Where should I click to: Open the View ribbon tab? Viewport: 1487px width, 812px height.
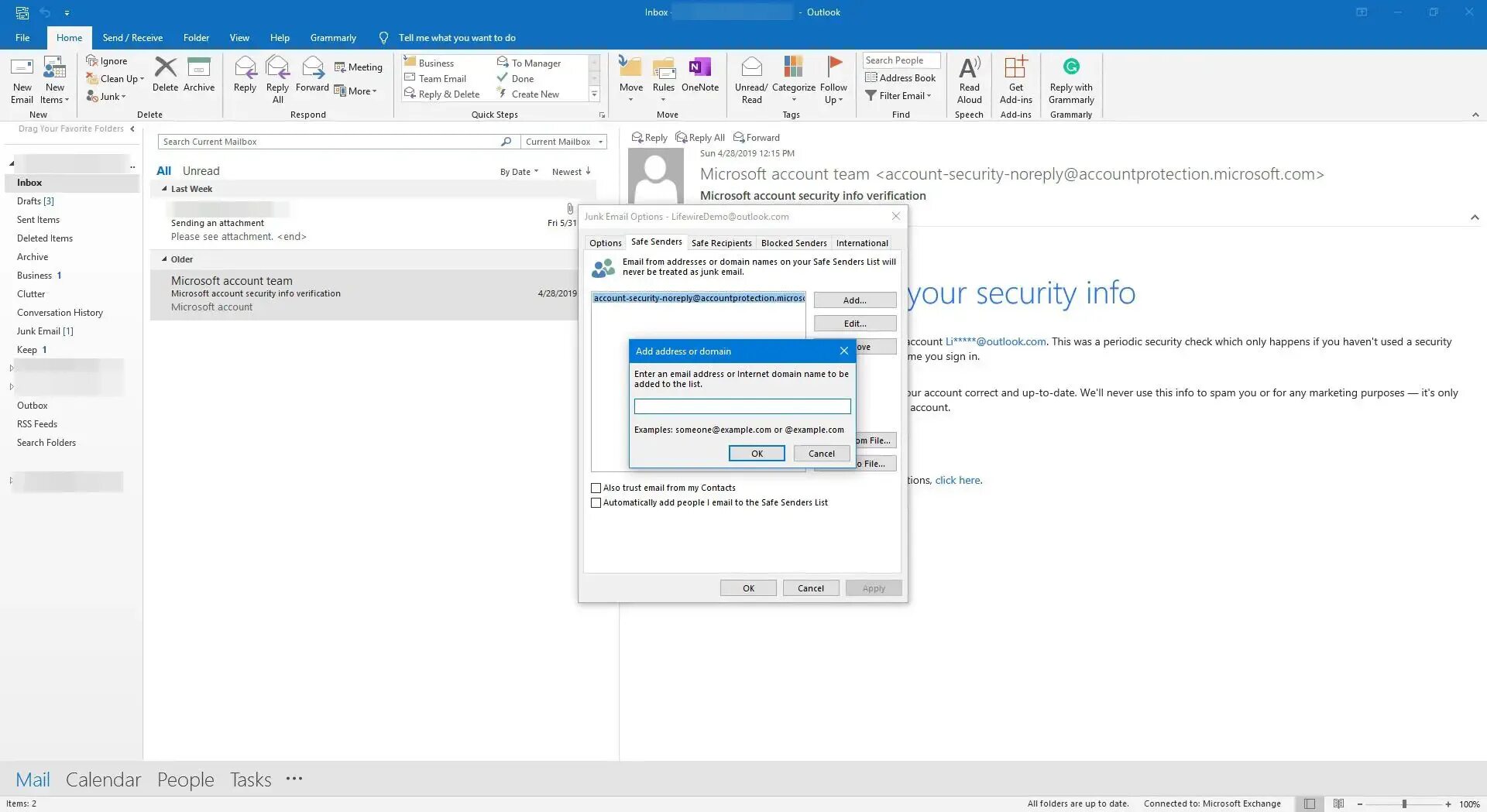pyautogui.click(x=239, y=38)
